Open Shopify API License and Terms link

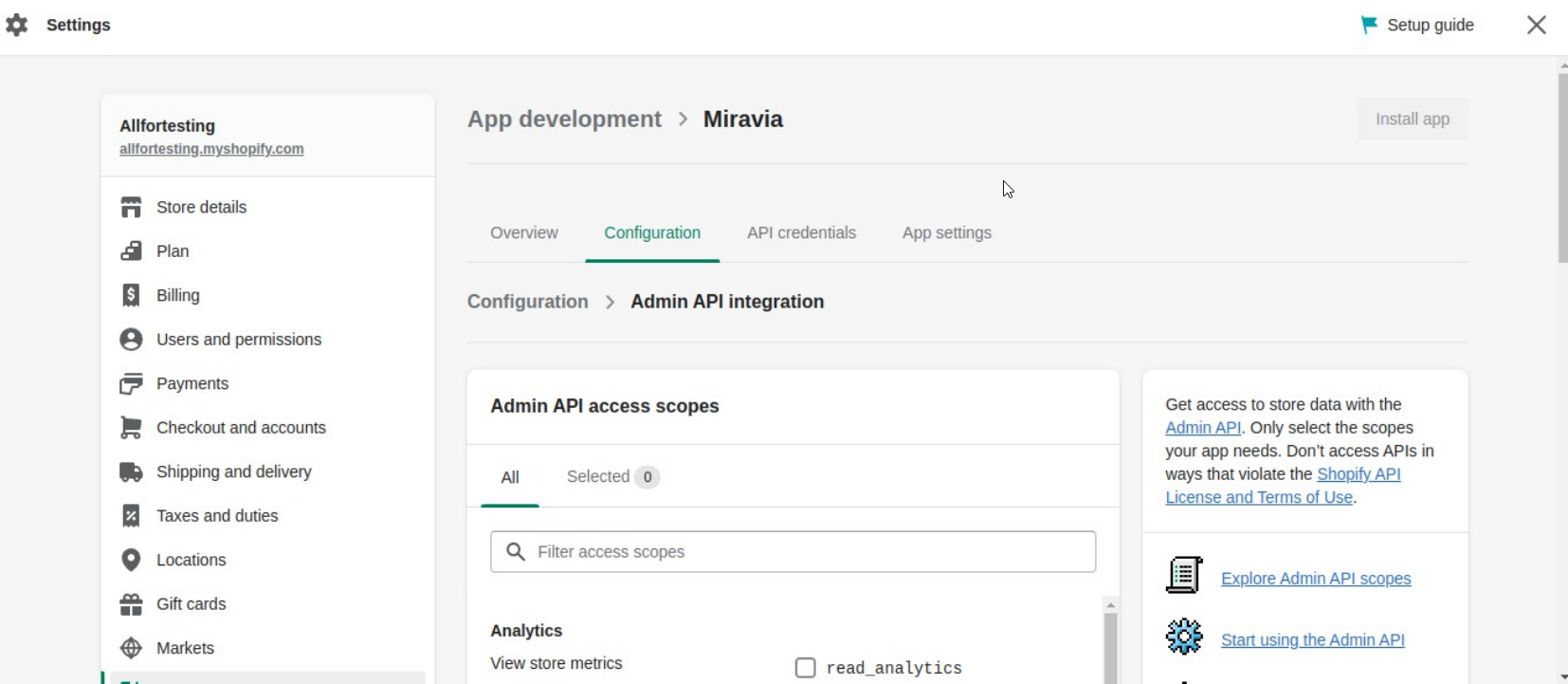pos(1284,486)
